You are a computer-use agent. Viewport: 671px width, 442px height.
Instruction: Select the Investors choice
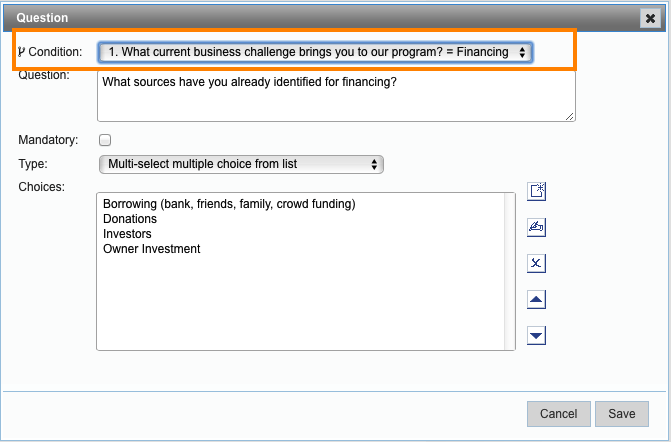(x=127, y=234)
